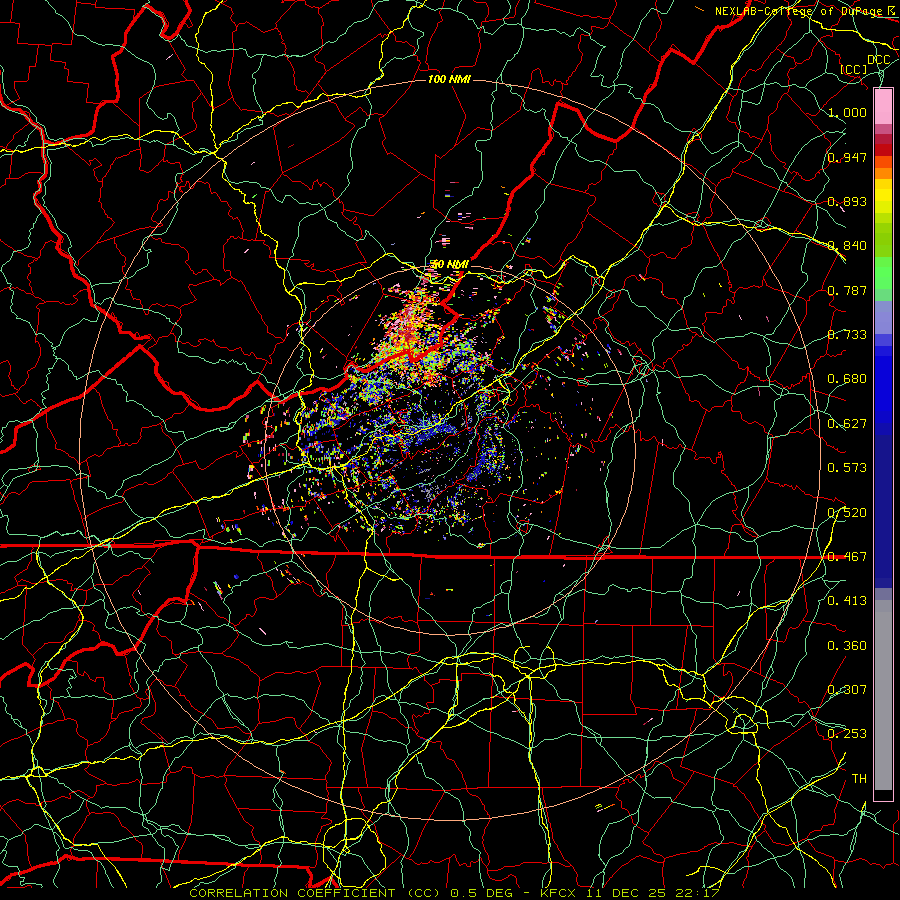This screenshot has height=900, width=900.
Task: Select the 0.307 legend value
Action: click(847, 690)
